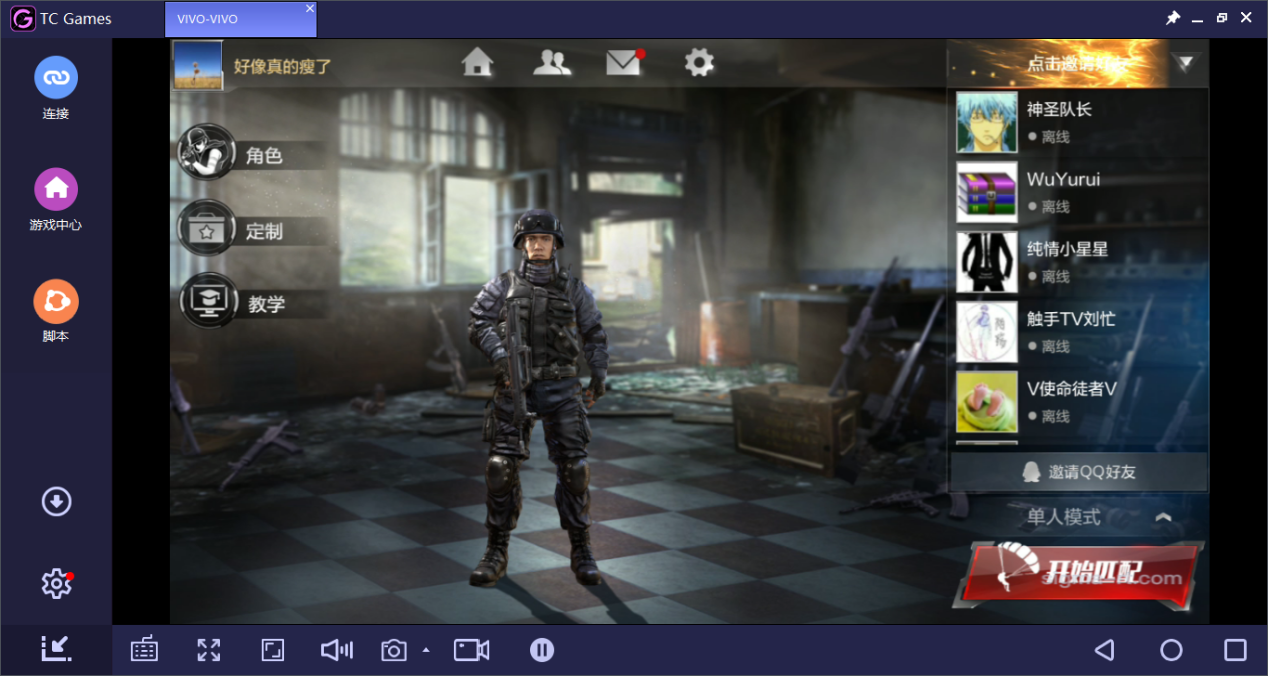
Task: Click the TC Games logo
Action: tap(22, 19)
